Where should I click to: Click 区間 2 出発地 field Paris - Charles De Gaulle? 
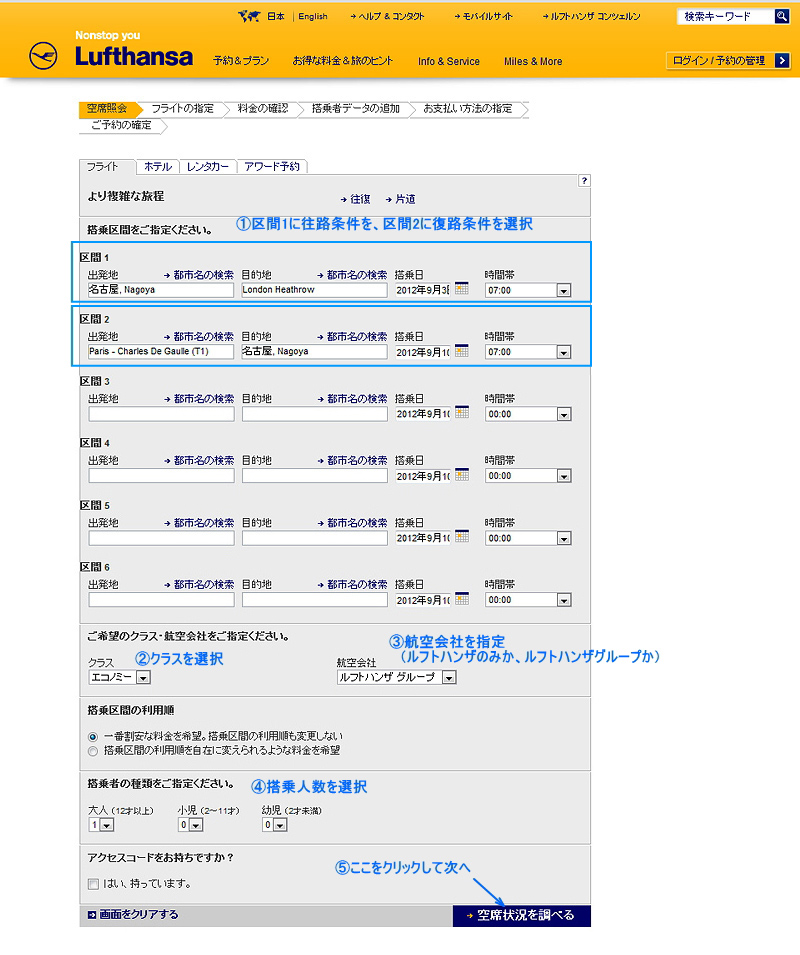(x=161, y=351)
